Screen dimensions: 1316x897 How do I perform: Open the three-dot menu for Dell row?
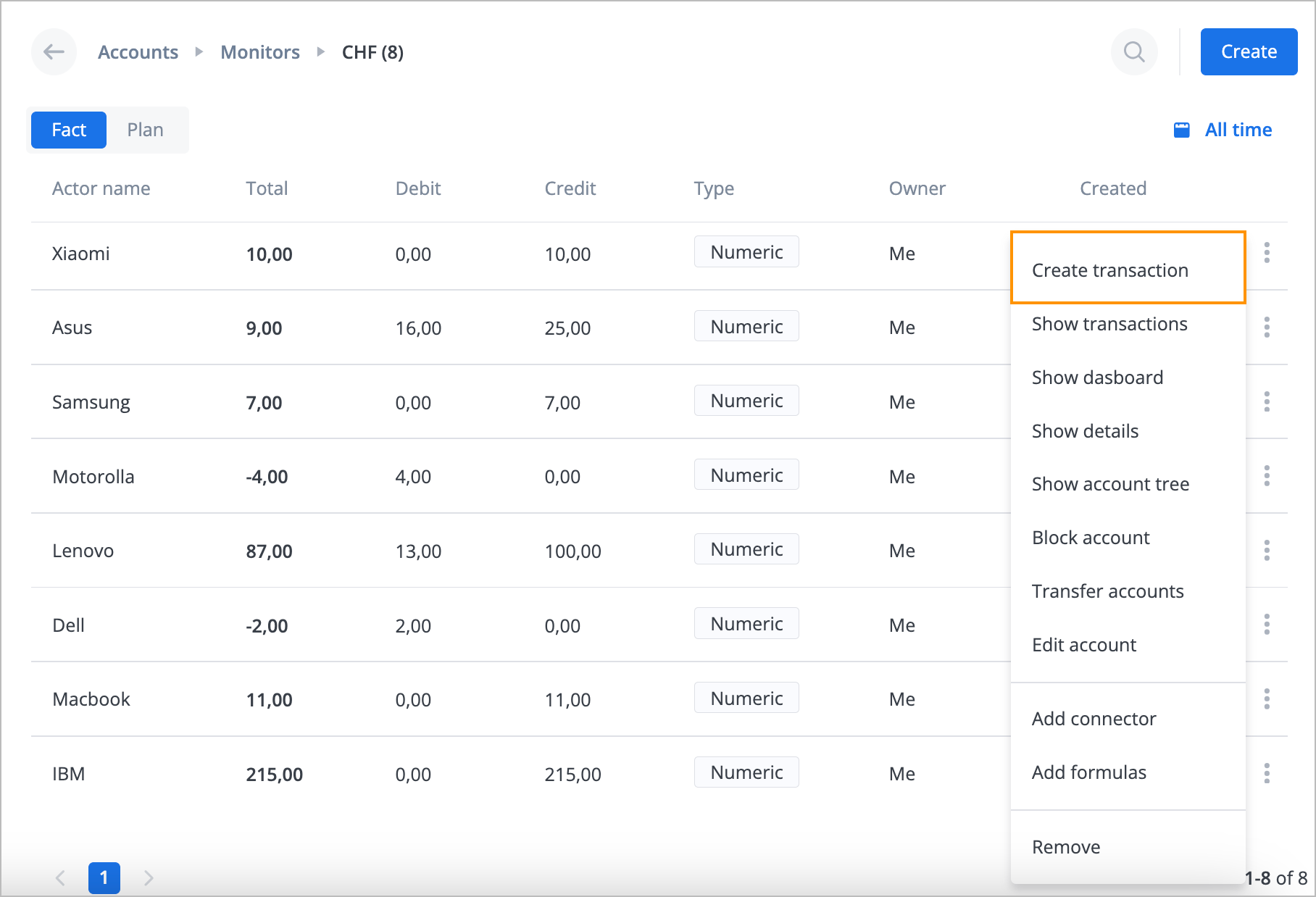click(1267, 625)
